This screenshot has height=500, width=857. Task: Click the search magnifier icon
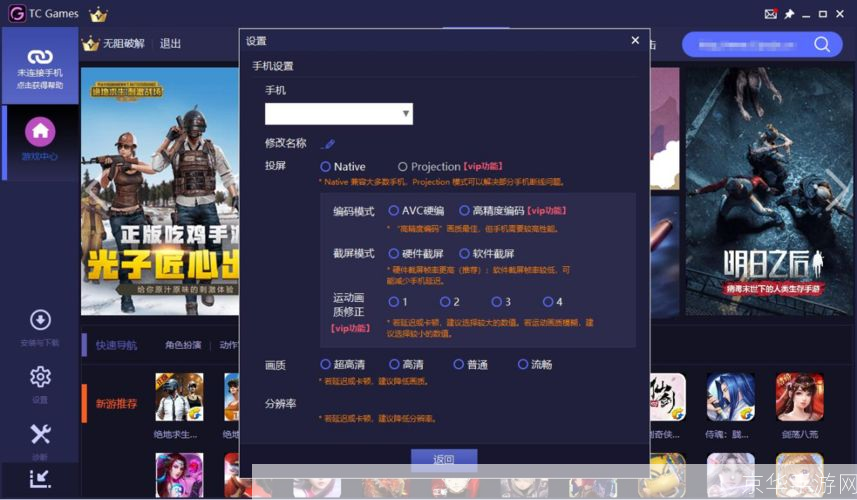pos(821,44)
